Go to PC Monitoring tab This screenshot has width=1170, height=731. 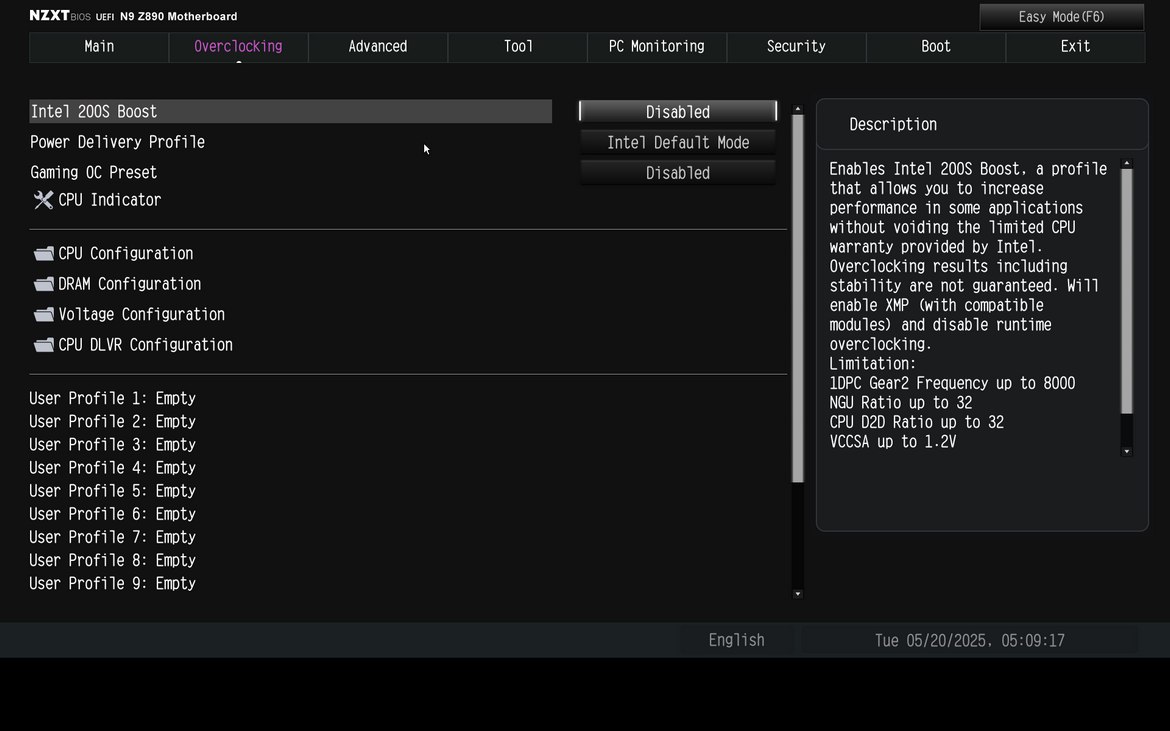tap(657, 47)
